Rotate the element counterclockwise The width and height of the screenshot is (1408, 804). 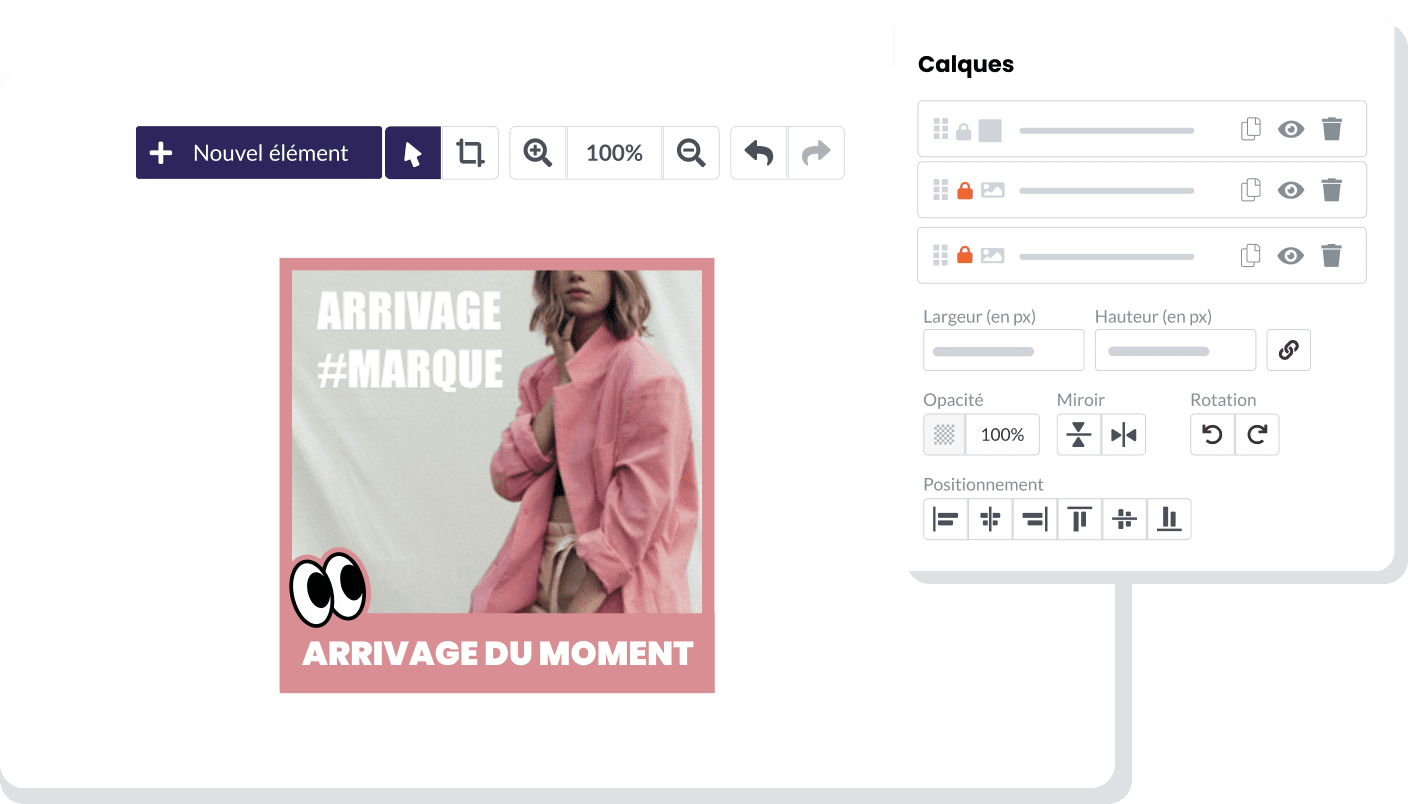1212,434
